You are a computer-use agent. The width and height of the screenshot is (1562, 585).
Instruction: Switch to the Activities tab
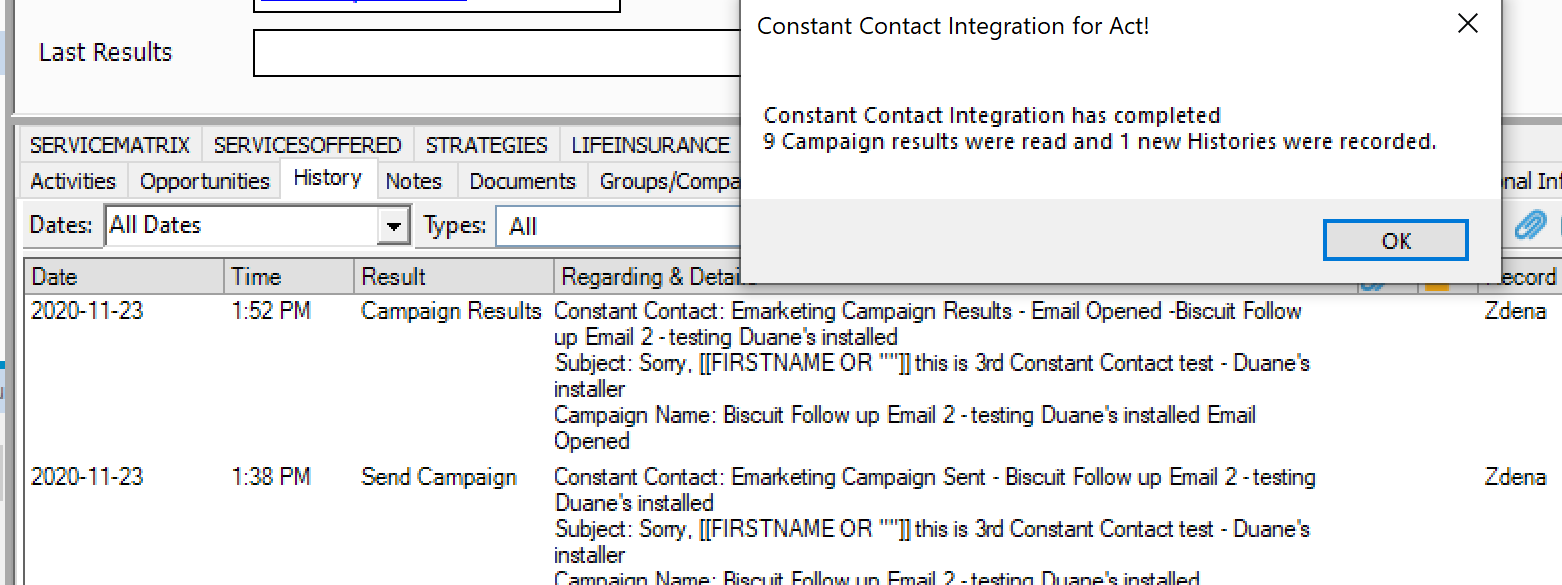pyautogui.click(x=73, y=181)
